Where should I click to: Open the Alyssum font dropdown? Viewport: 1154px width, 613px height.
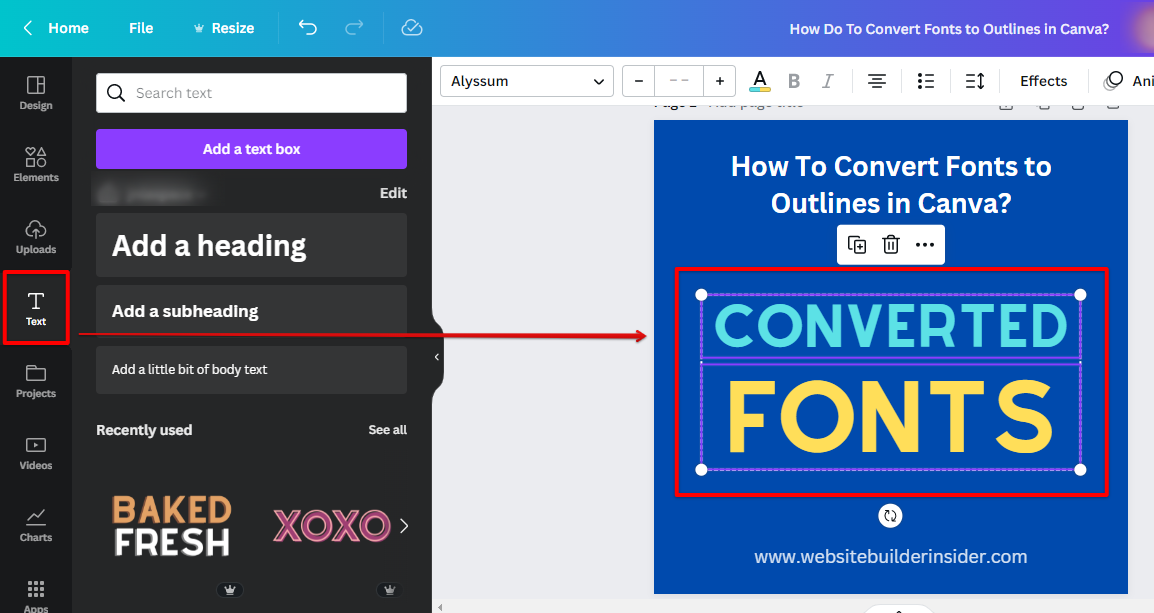pos(527,81)
